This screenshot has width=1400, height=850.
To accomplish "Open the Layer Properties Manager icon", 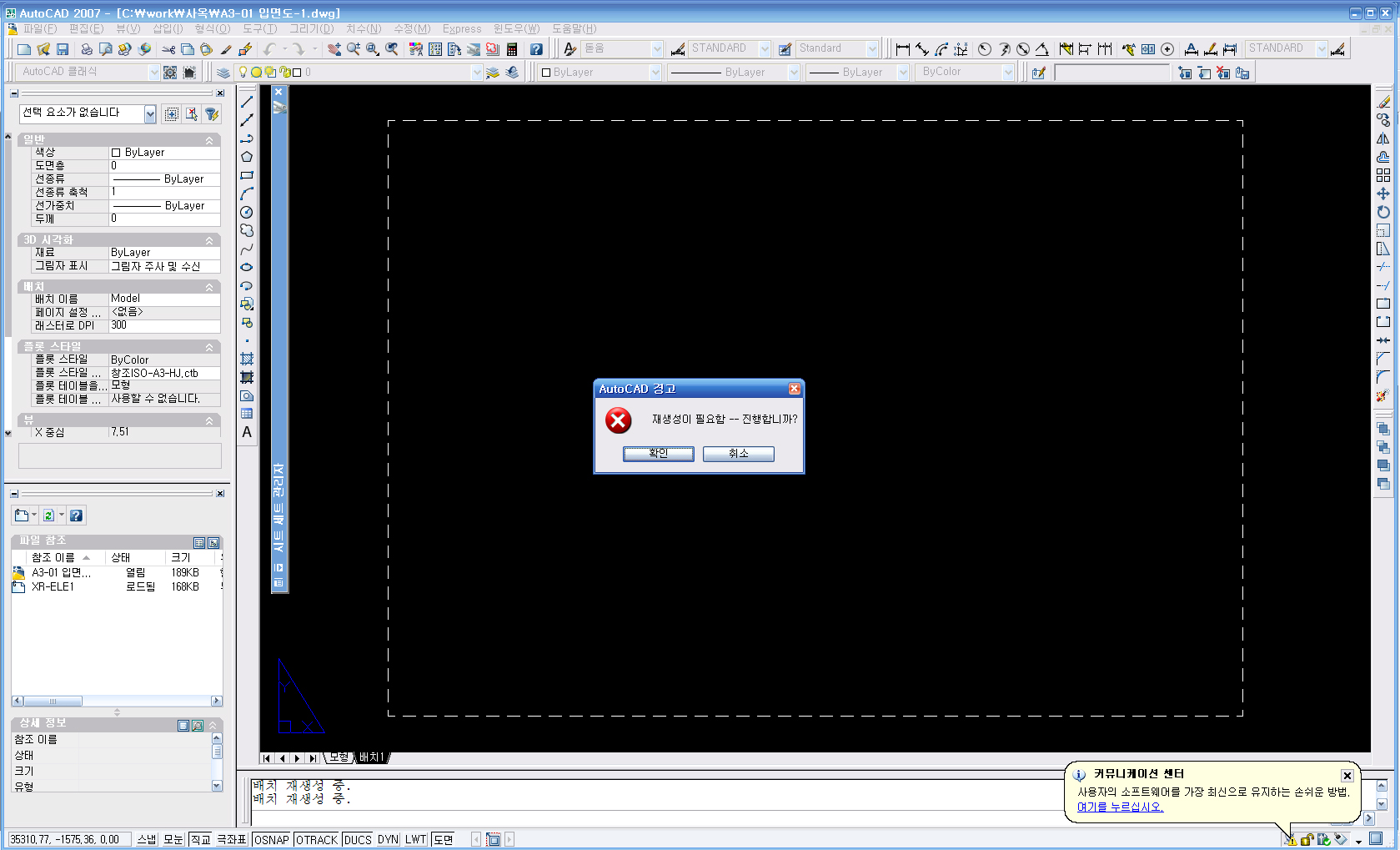I will point(223,73).
